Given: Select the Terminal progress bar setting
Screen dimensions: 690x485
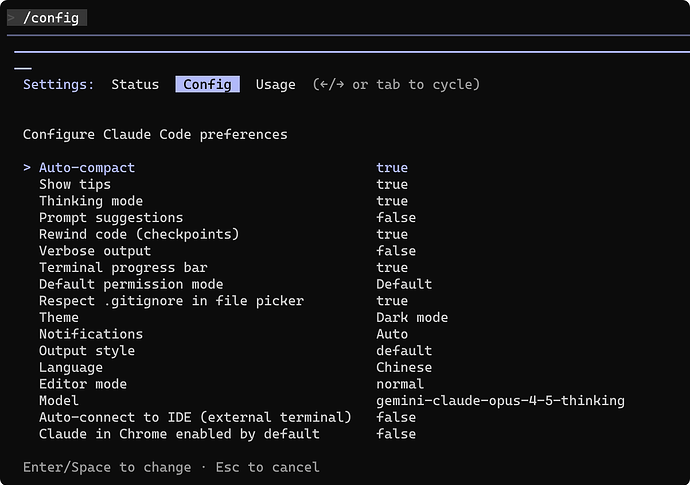Looking at the screenshot, I should coord(123,268).
